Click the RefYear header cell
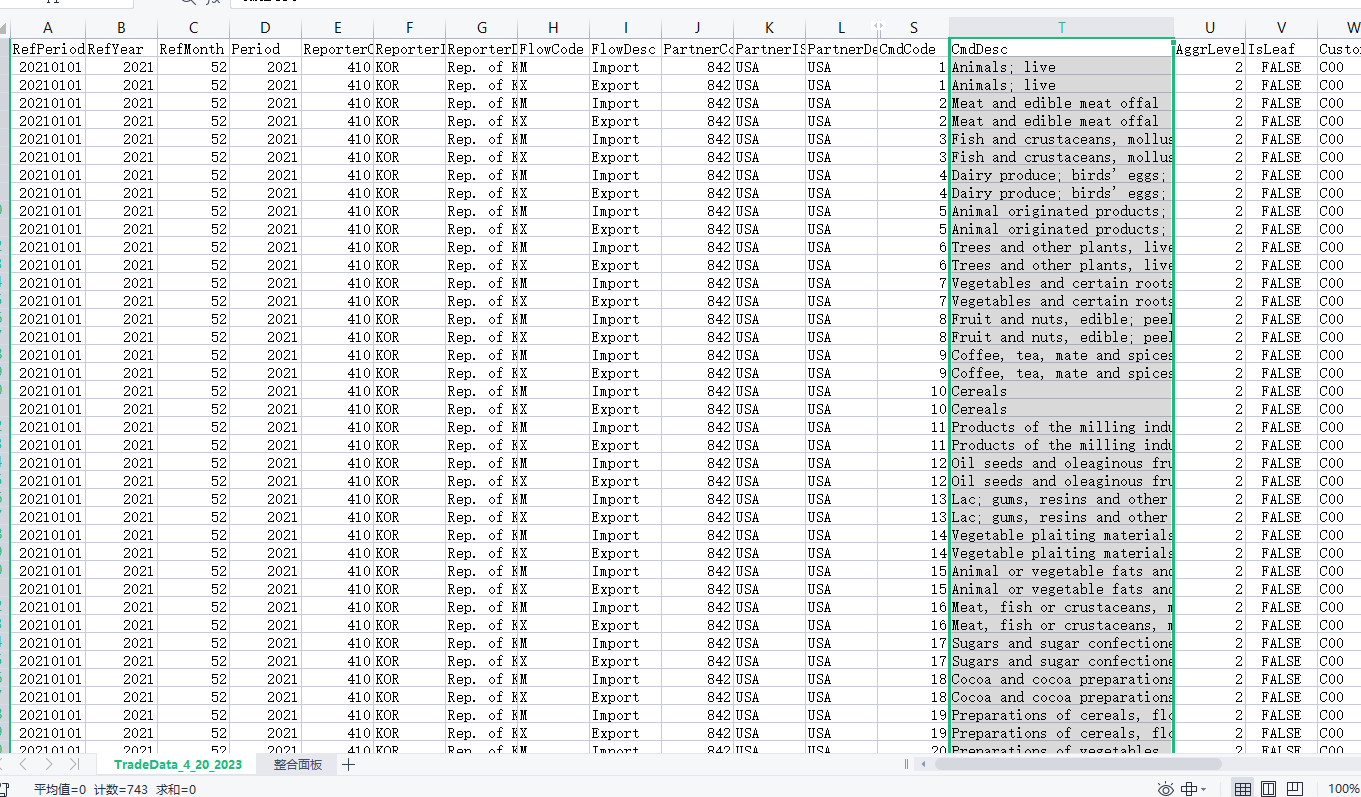The height and width of the screenshot is (797, 1361). point(121,49)
